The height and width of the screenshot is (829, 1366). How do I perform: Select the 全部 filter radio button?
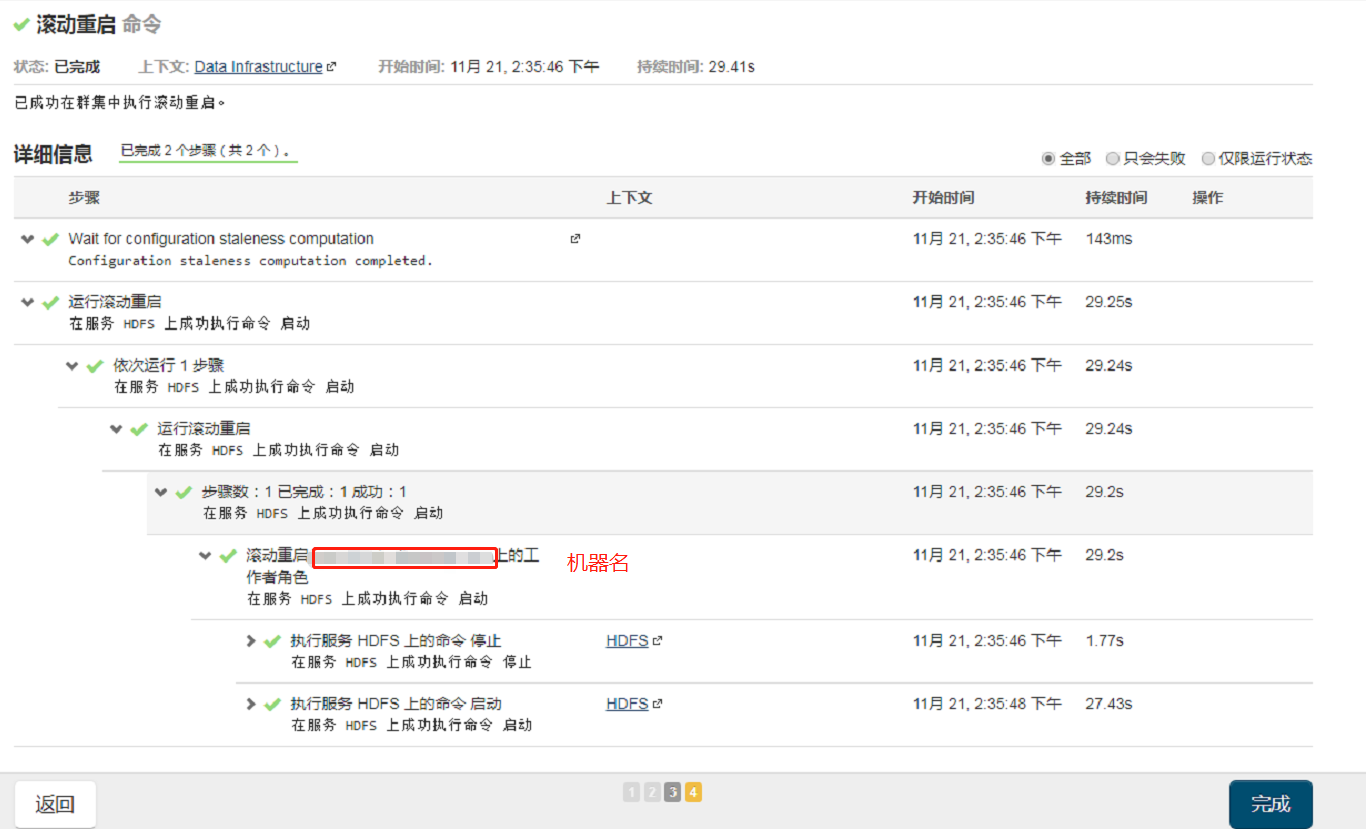coord(1048,158)
